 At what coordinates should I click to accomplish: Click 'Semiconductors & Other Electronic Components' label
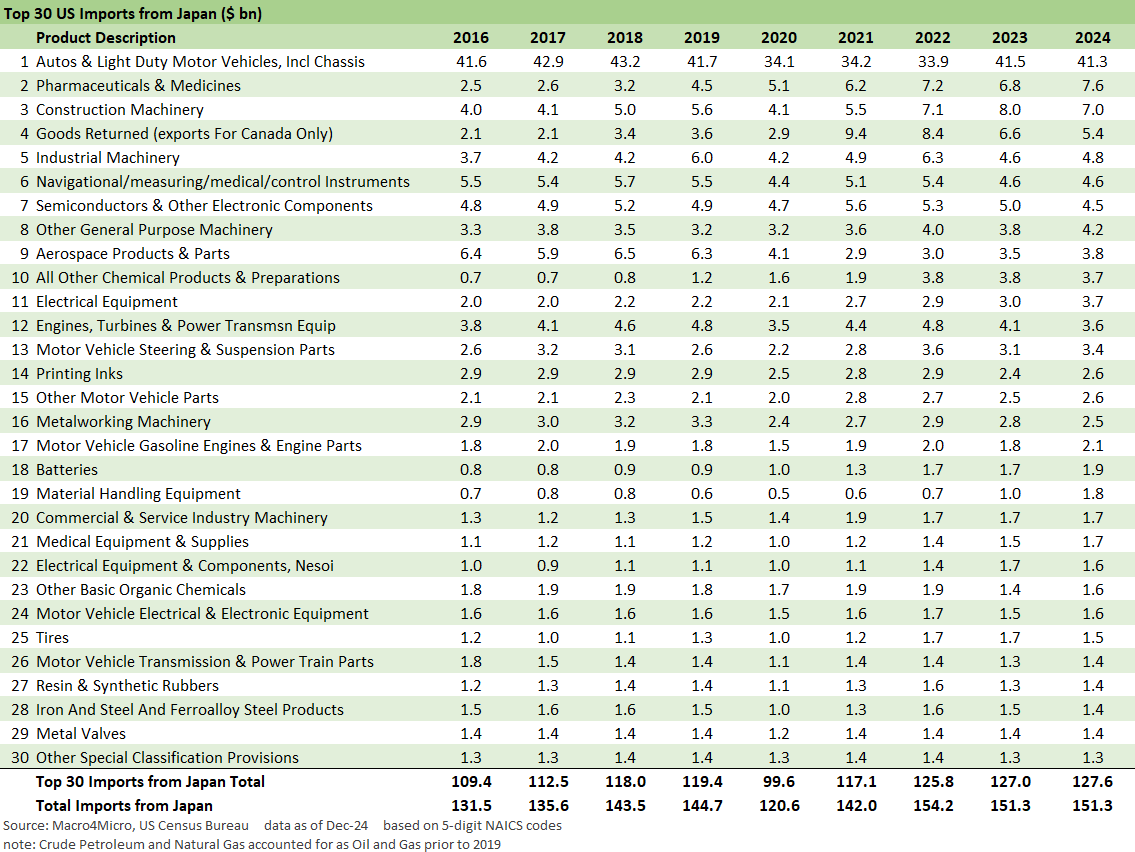pyautogui.click(x=204, y=206)
